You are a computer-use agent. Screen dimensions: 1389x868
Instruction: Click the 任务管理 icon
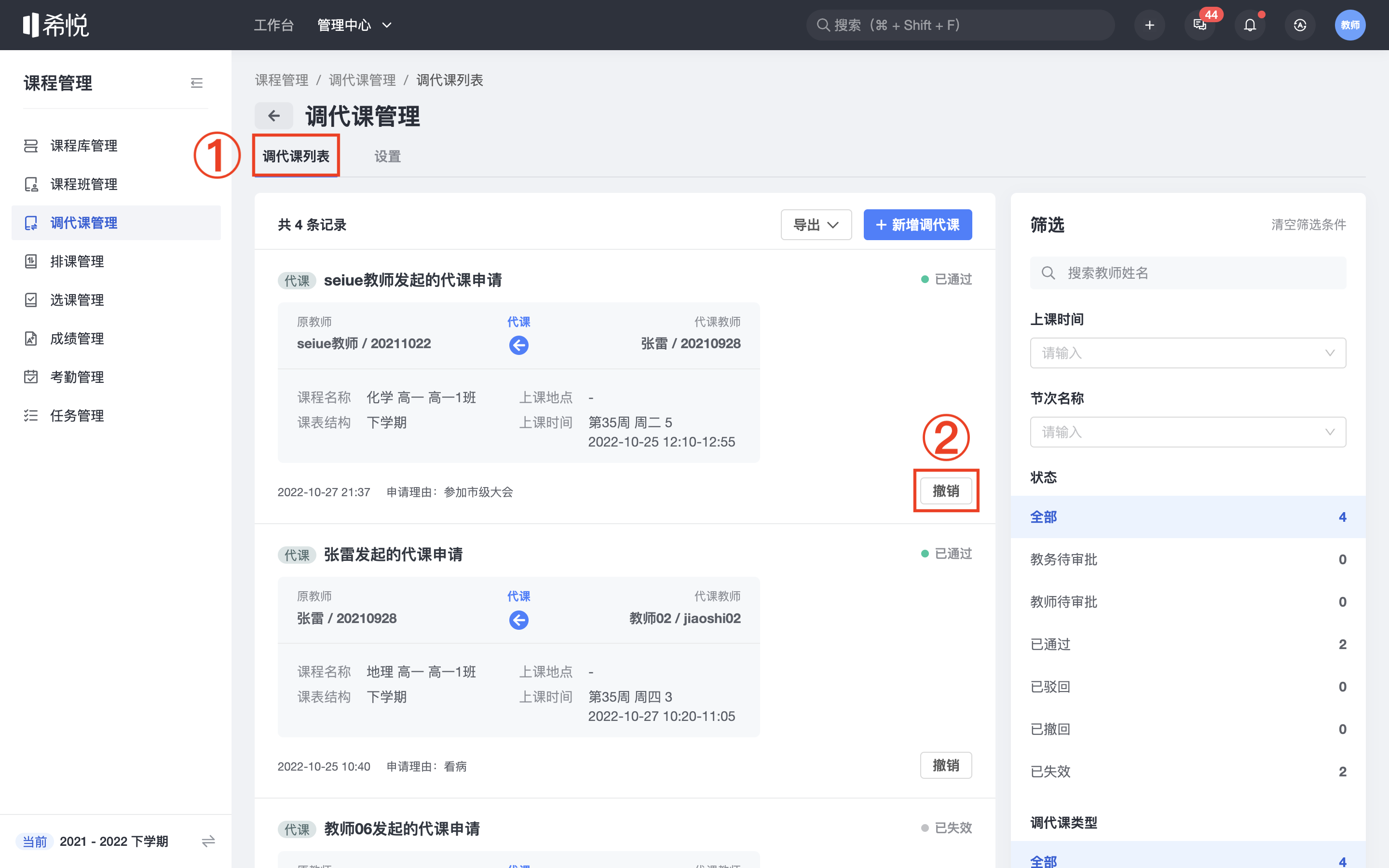[31, 416]
